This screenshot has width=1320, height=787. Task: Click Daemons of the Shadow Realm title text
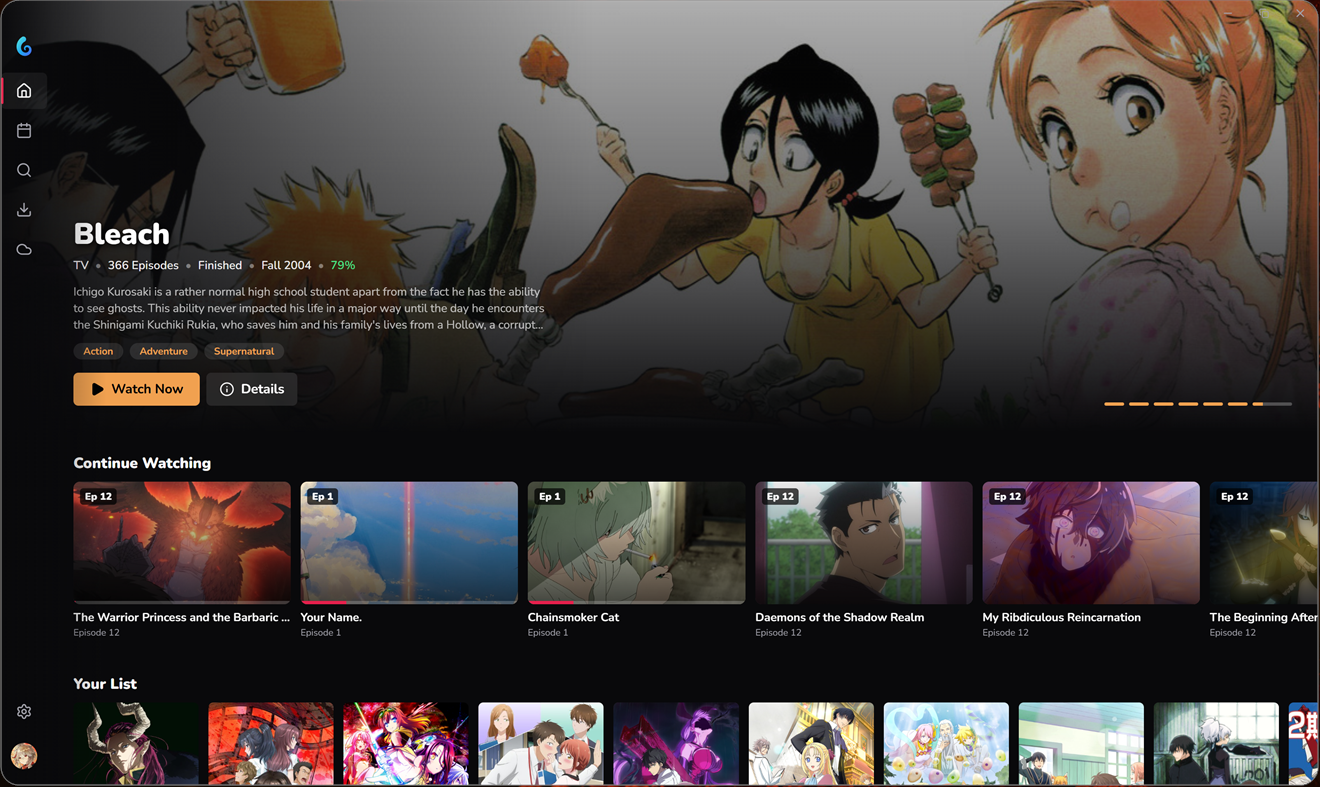click(x=840, y=617)
